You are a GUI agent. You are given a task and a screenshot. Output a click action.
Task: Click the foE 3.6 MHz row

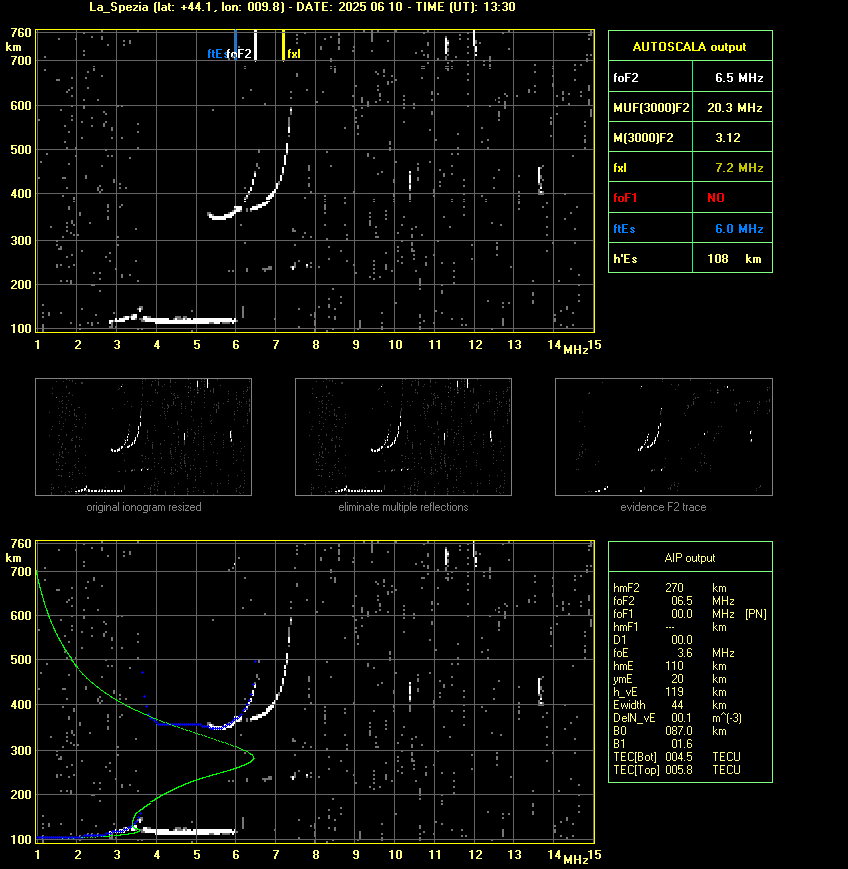(674, 653)
